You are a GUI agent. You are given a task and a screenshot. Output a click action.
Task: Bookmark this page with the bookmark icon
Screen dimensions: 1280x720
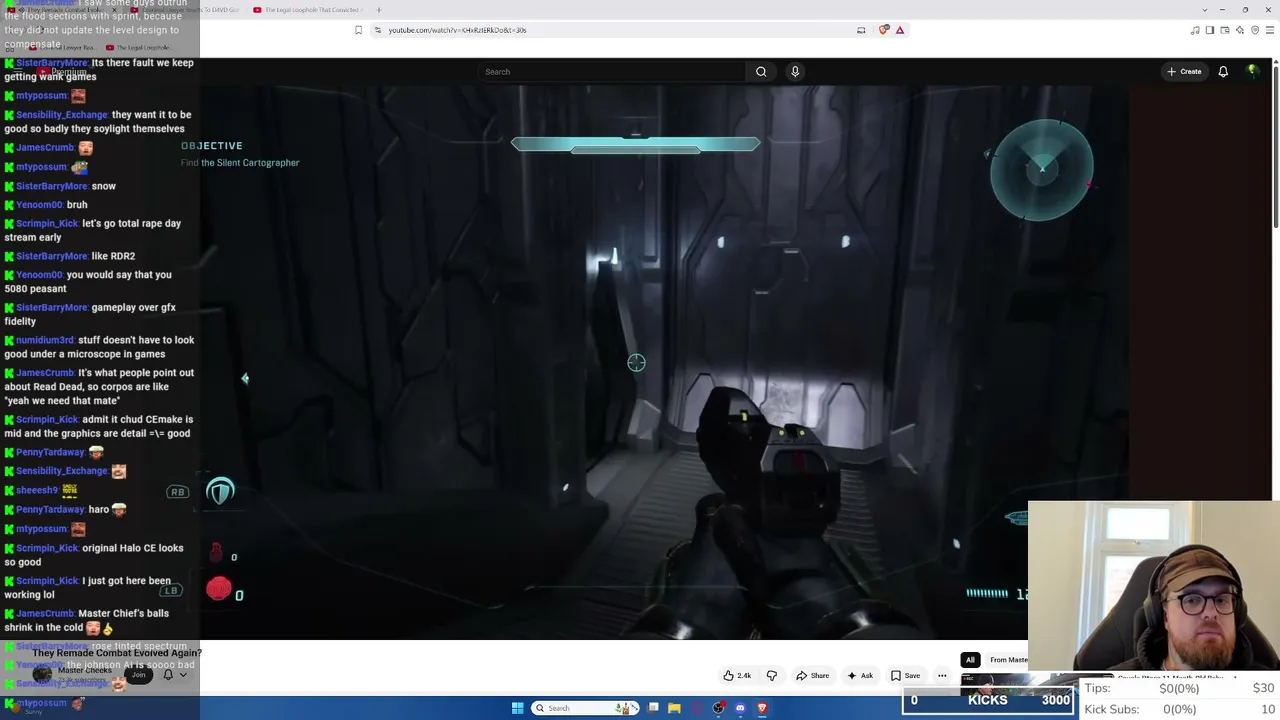(x=358, y=30)
